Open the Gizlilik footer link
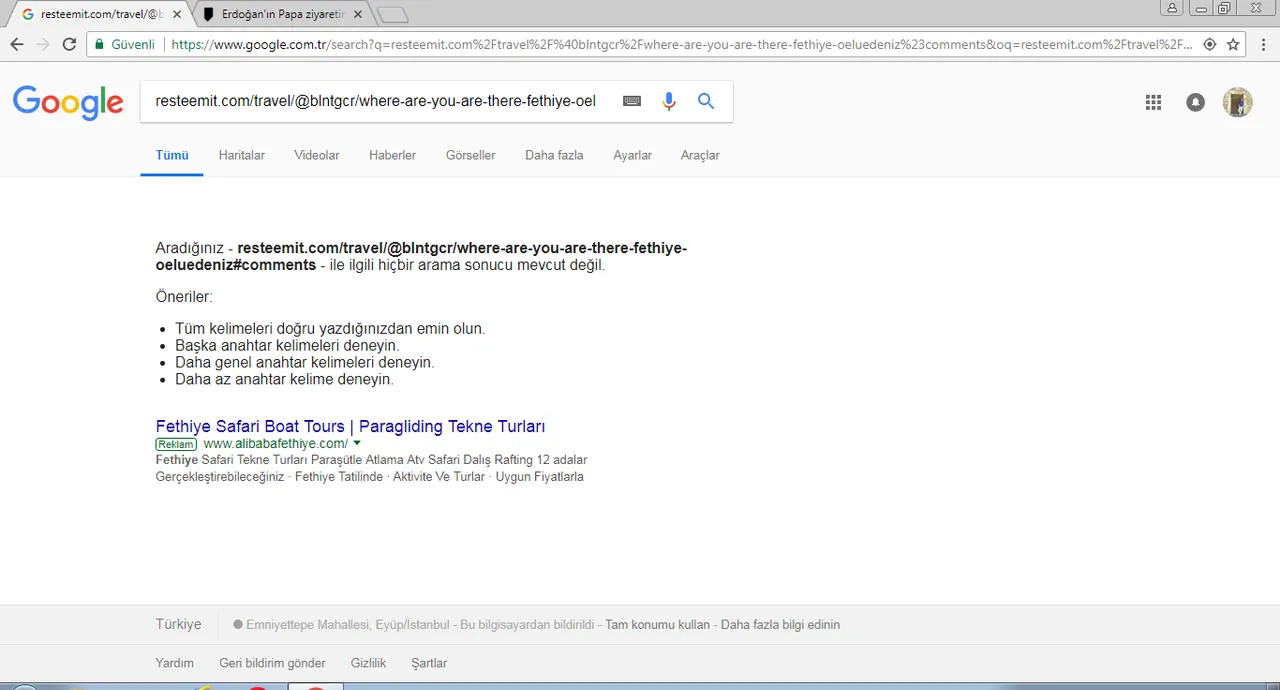Viewport: 1280px width, 690px height. click(x=368, y=663)
